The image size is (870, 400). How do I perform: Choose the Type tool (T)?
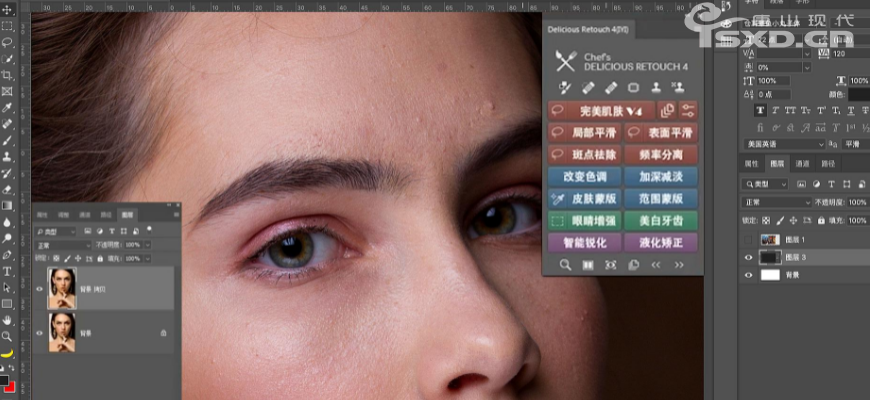(7, 271)
